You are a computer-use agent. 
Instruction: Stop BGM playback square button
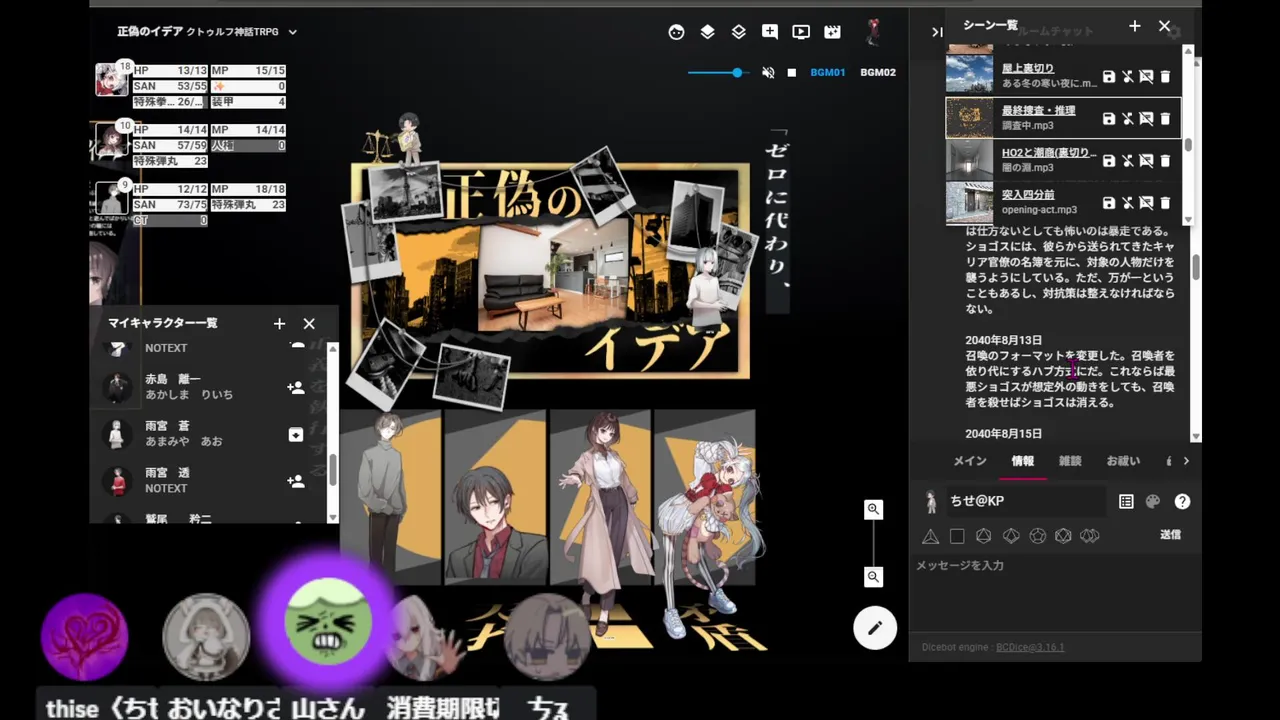(x=792, y=72)
